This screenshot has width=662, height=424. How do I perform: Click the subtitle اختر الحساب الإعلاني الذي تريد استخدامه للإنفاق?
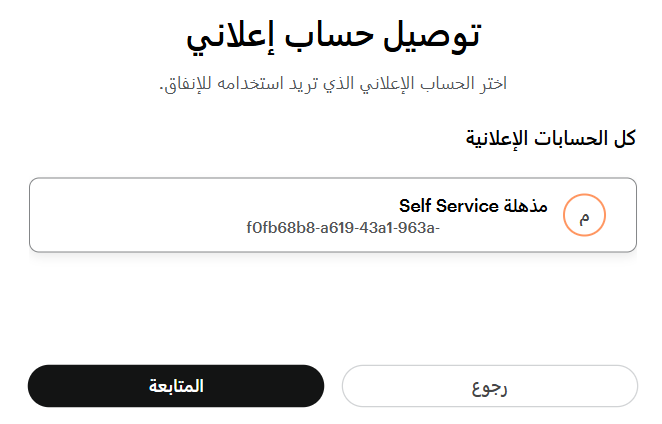coord(333,84)
